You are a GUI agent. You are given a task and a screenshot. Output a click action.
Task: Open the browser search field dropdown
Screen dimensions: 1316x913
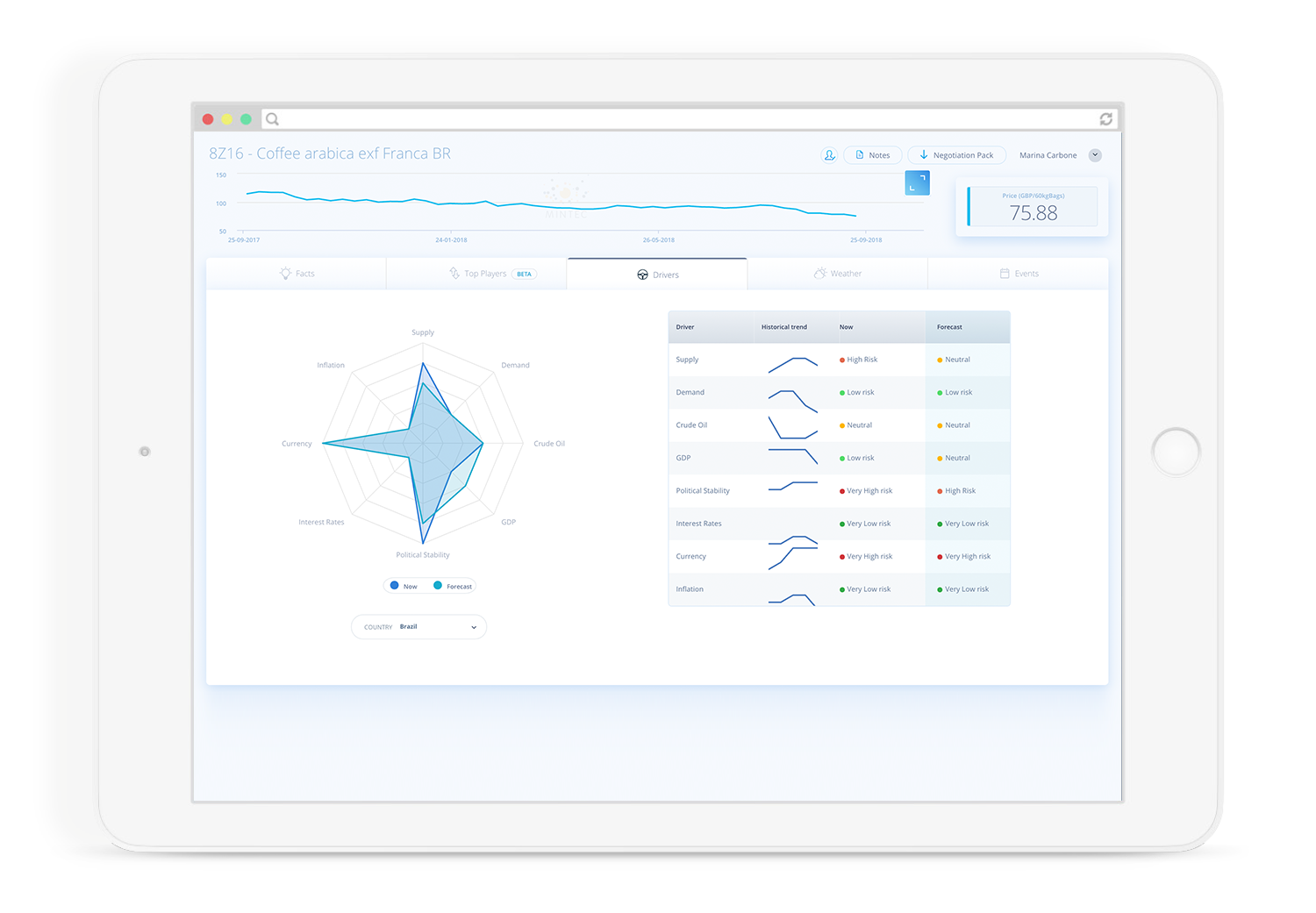272,118
